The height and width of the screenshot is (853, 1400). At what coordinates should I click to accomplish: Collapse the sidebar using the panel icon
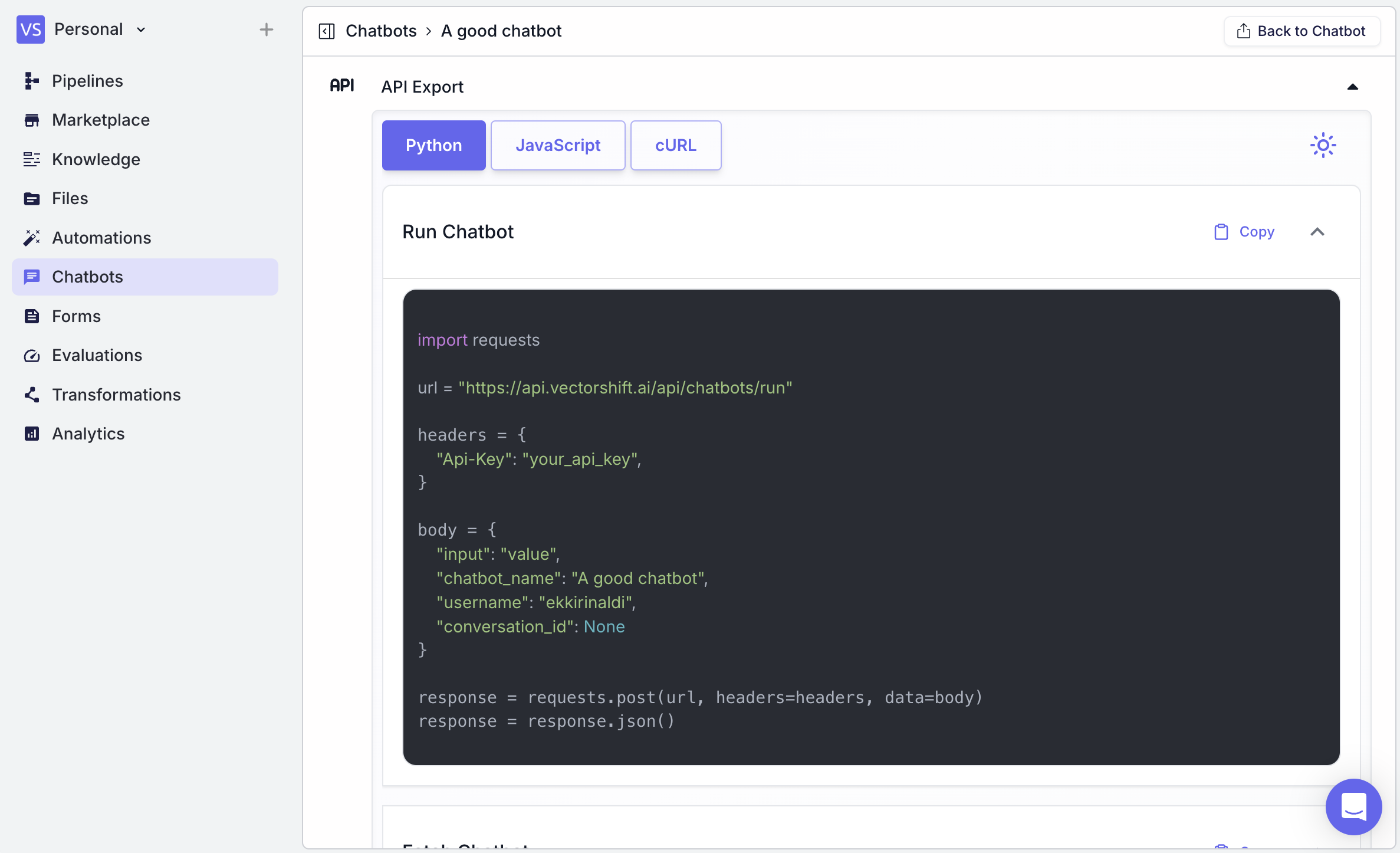(326, 31)
